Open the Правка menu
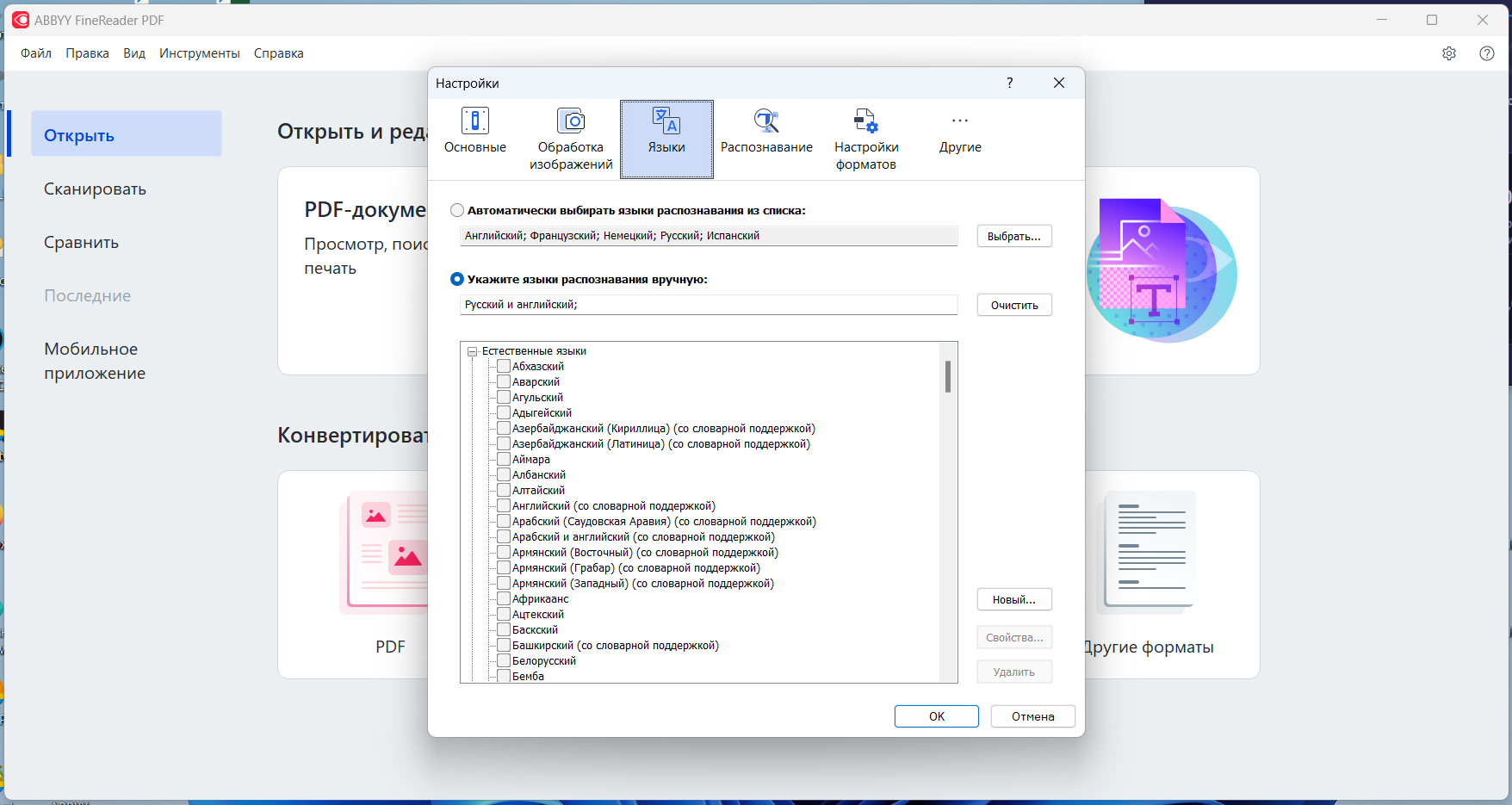Viewport: 1512px width, 805px height. (87, 53)
